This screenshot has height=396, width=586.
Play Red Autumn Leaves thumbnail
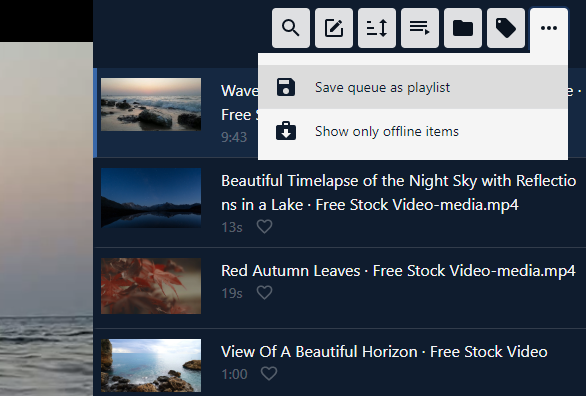(x=151, y=286)
